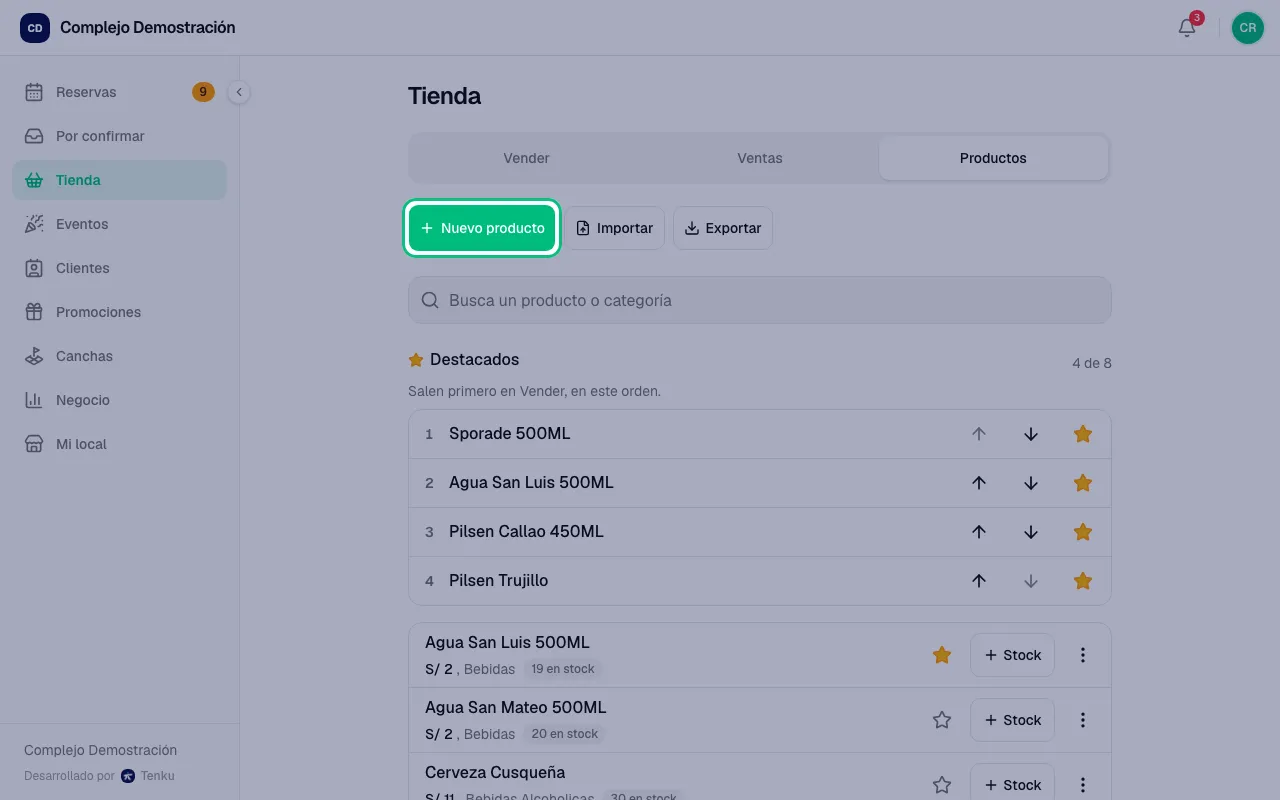Screen dimensions: 1280x800
Task: Open the Promociones page
Action: click(x=119, y=312)
